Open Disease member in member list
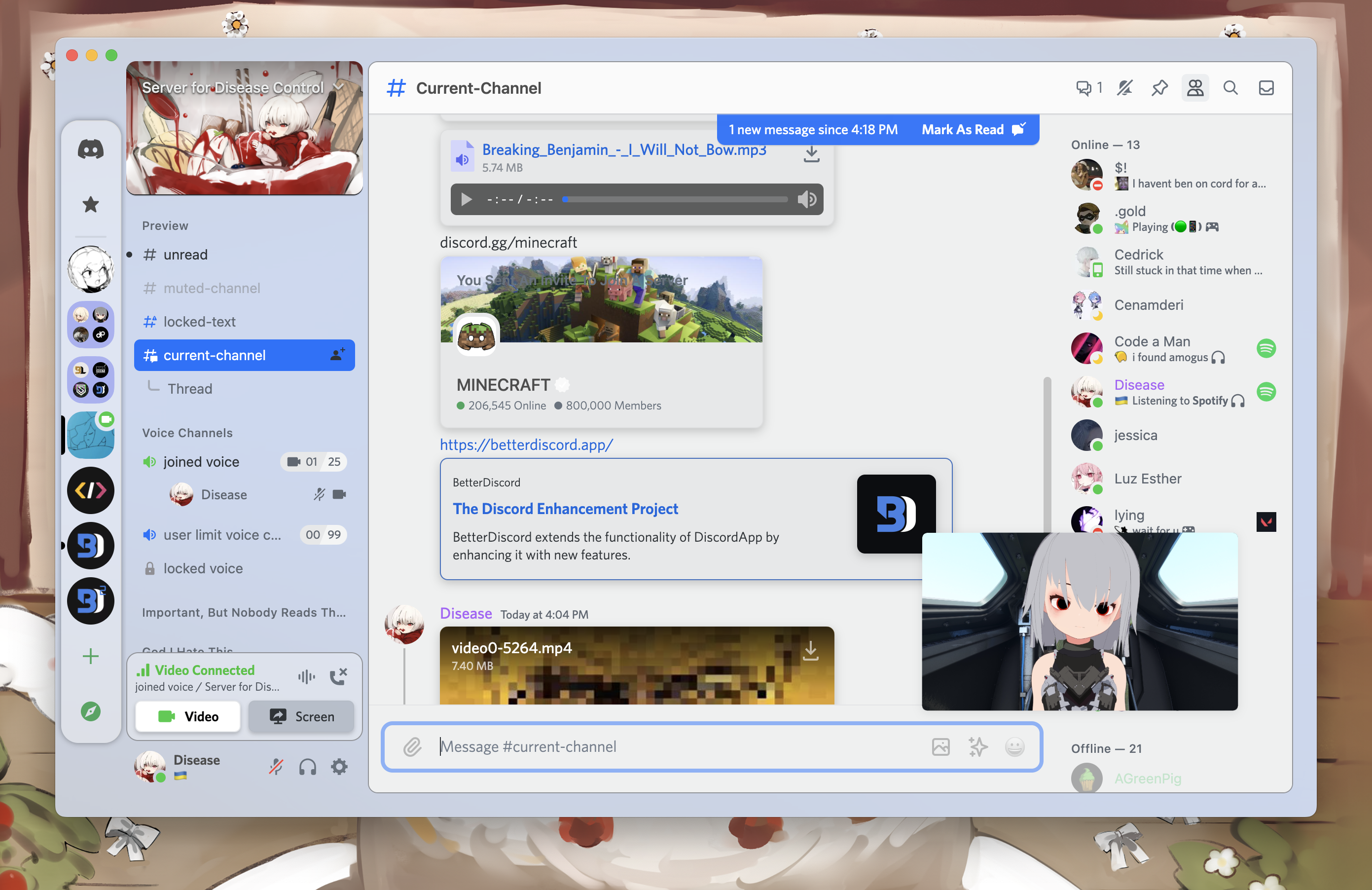 click(x=1173, y=392)
